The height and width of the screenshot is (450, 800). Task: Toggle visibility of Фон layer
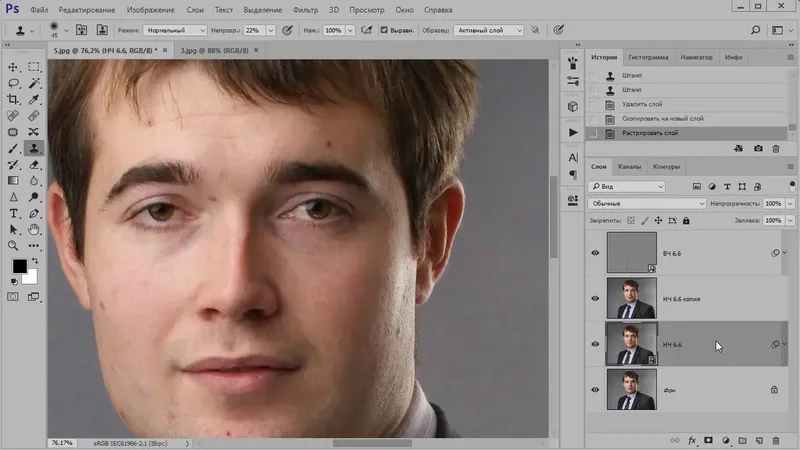point(595,390)
